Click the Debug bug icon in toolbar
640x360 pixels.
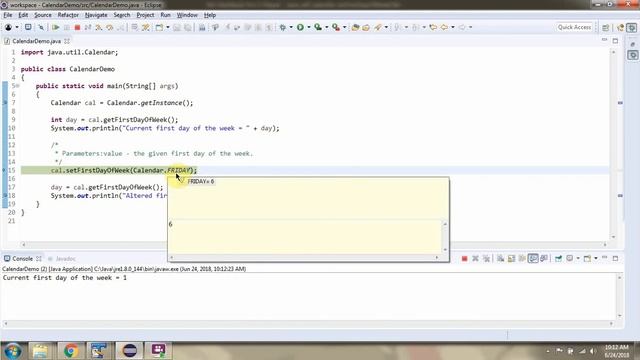(282, 27)
